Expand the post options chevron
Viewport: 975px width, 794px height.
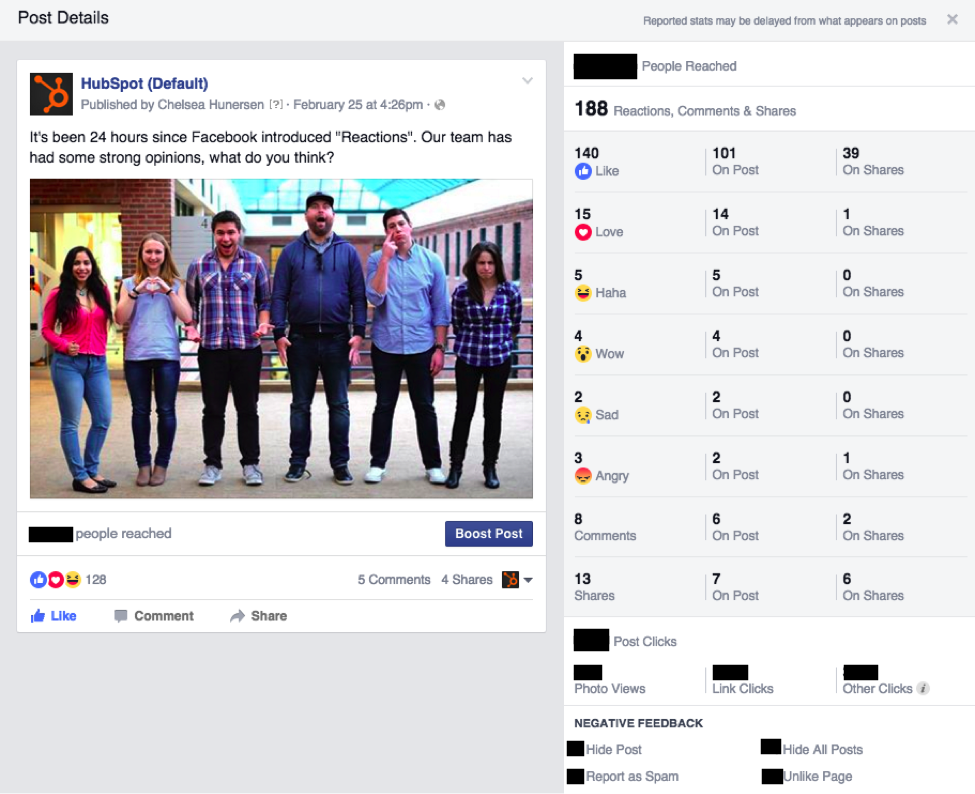[527, 81]
